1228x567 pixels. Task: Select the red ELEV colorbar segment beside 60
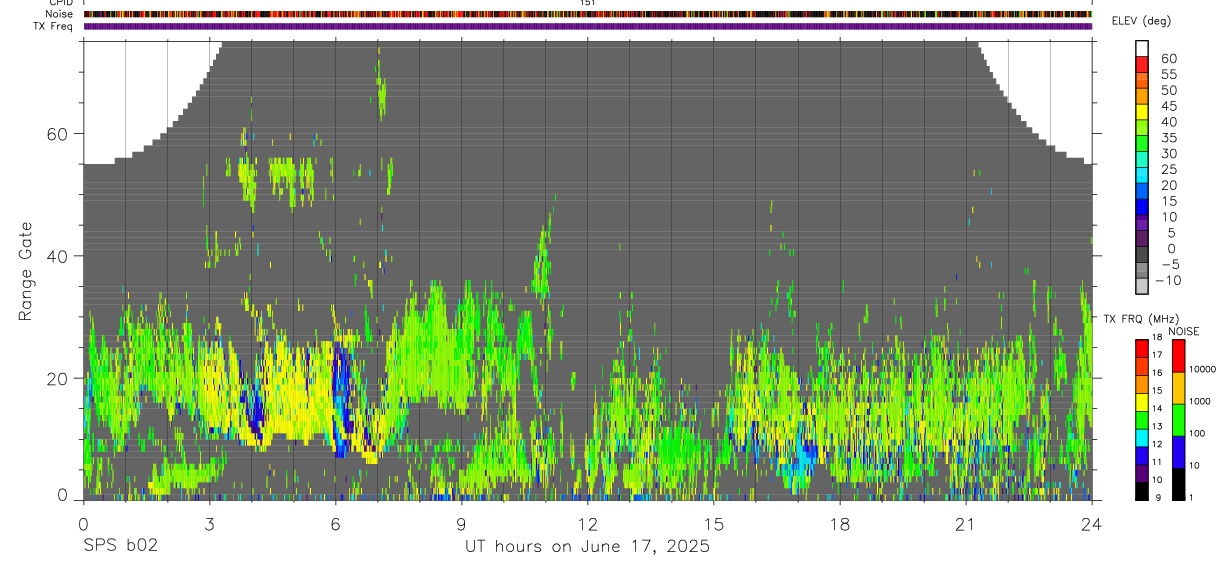(1141, 64)
